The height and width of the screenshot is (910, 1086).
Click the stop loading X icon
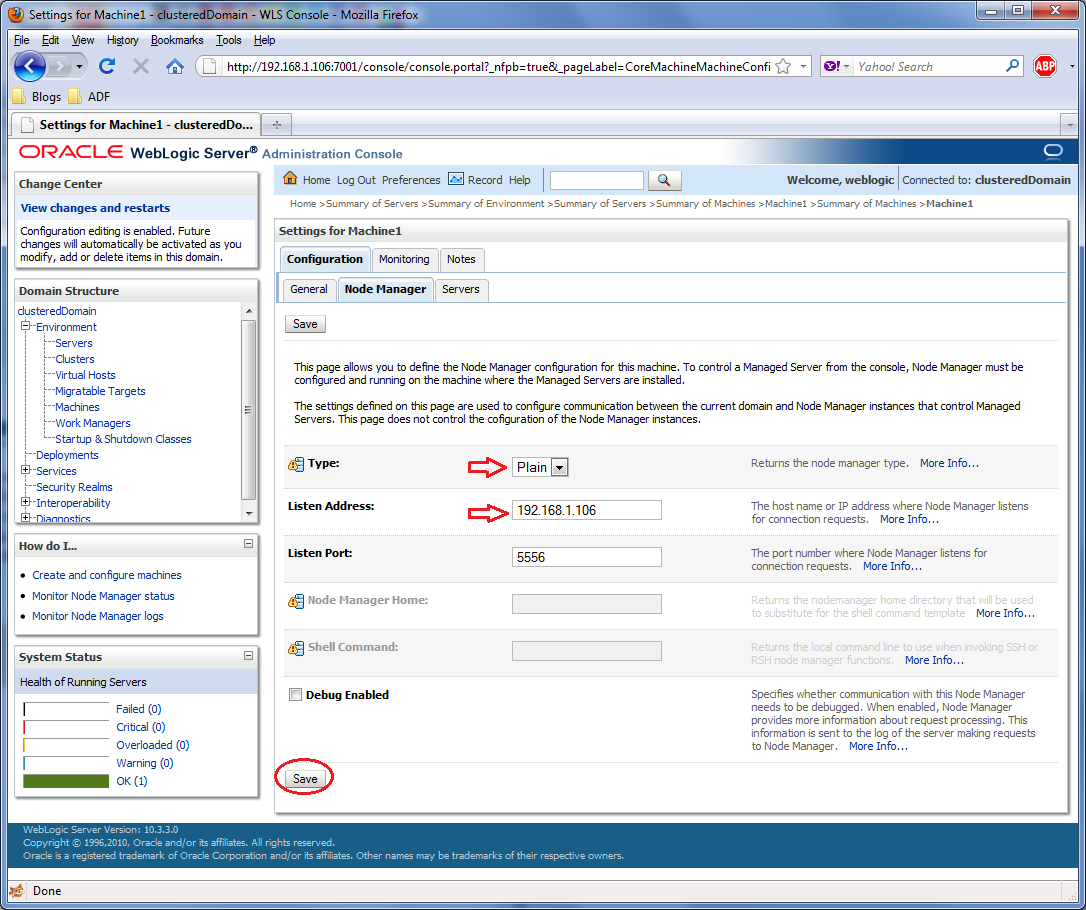pos(141,66)
